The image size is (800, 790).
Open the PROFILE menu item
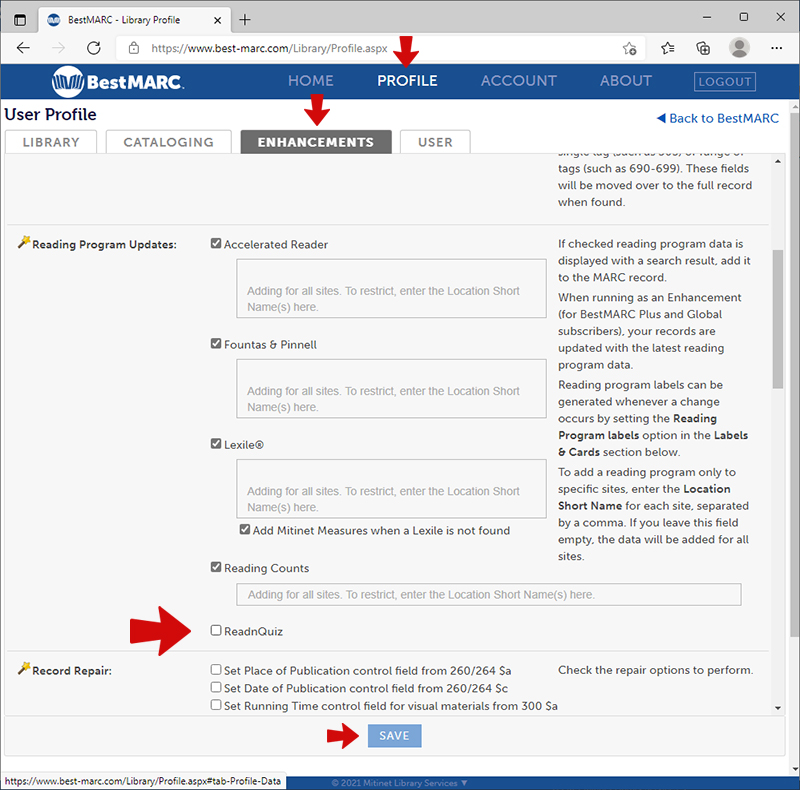coord(407,81)
